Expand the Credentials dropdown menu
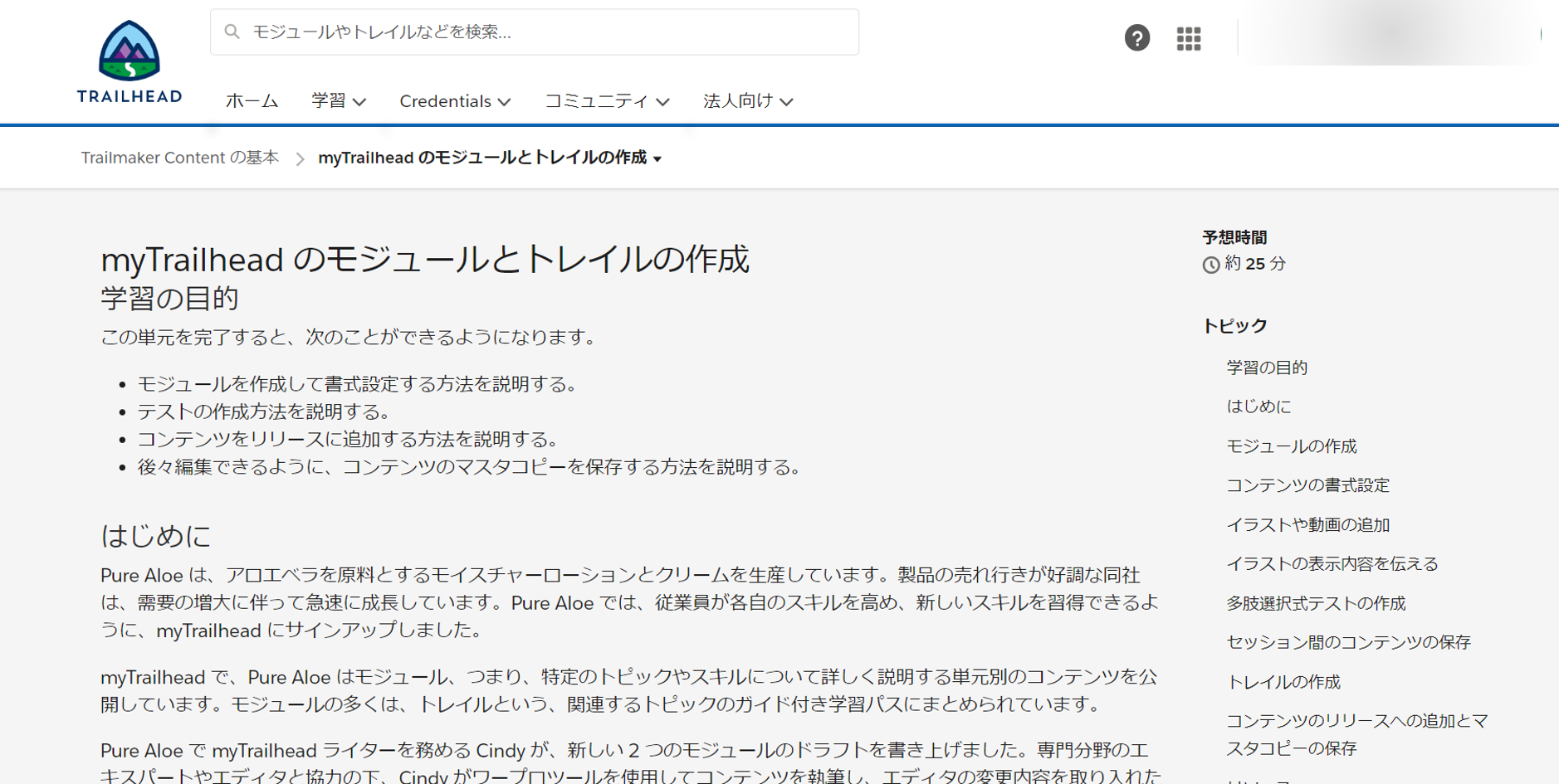The image size is (1559, 784). (x=454, y=101)
